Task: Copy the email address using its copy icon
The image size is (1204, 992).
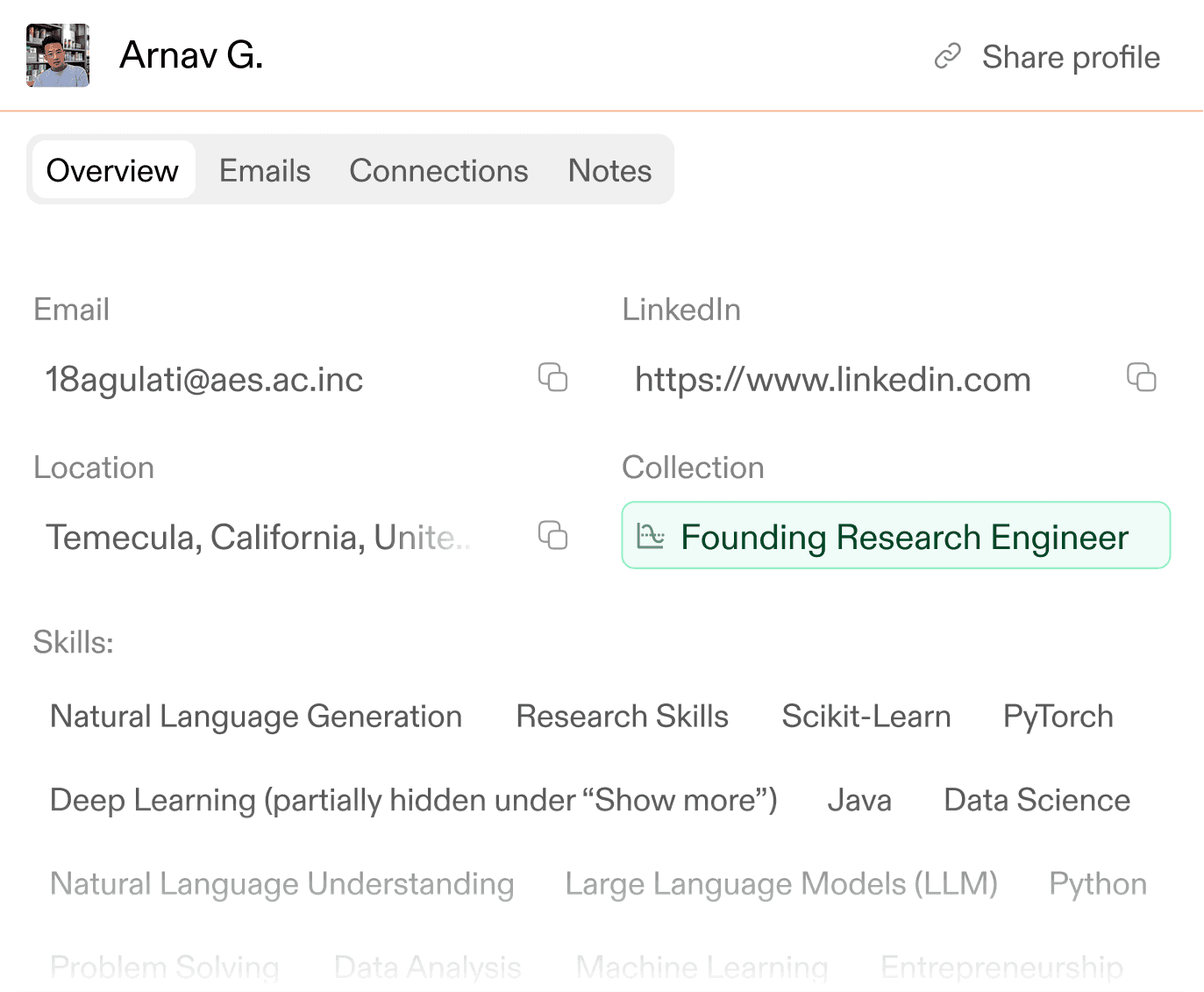Action: click(x=552, y=377)
